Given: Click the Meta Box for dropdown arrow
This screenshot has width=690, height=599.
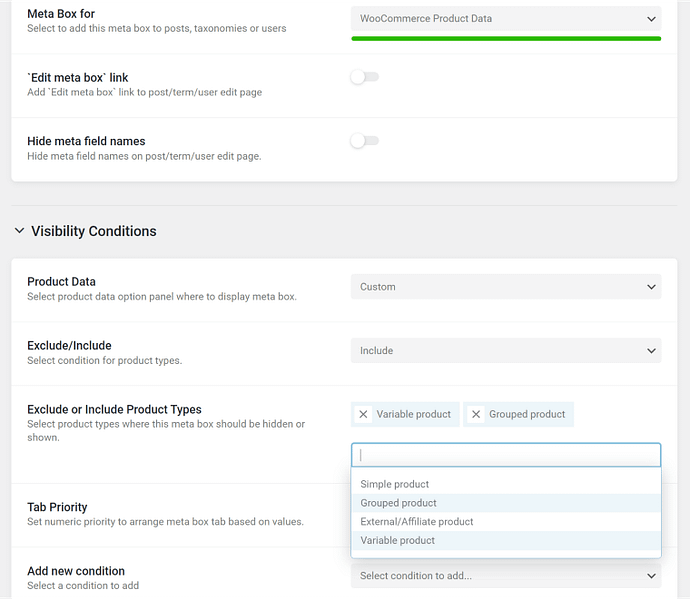Looking at the screenshot, I should tap(652, 19).
